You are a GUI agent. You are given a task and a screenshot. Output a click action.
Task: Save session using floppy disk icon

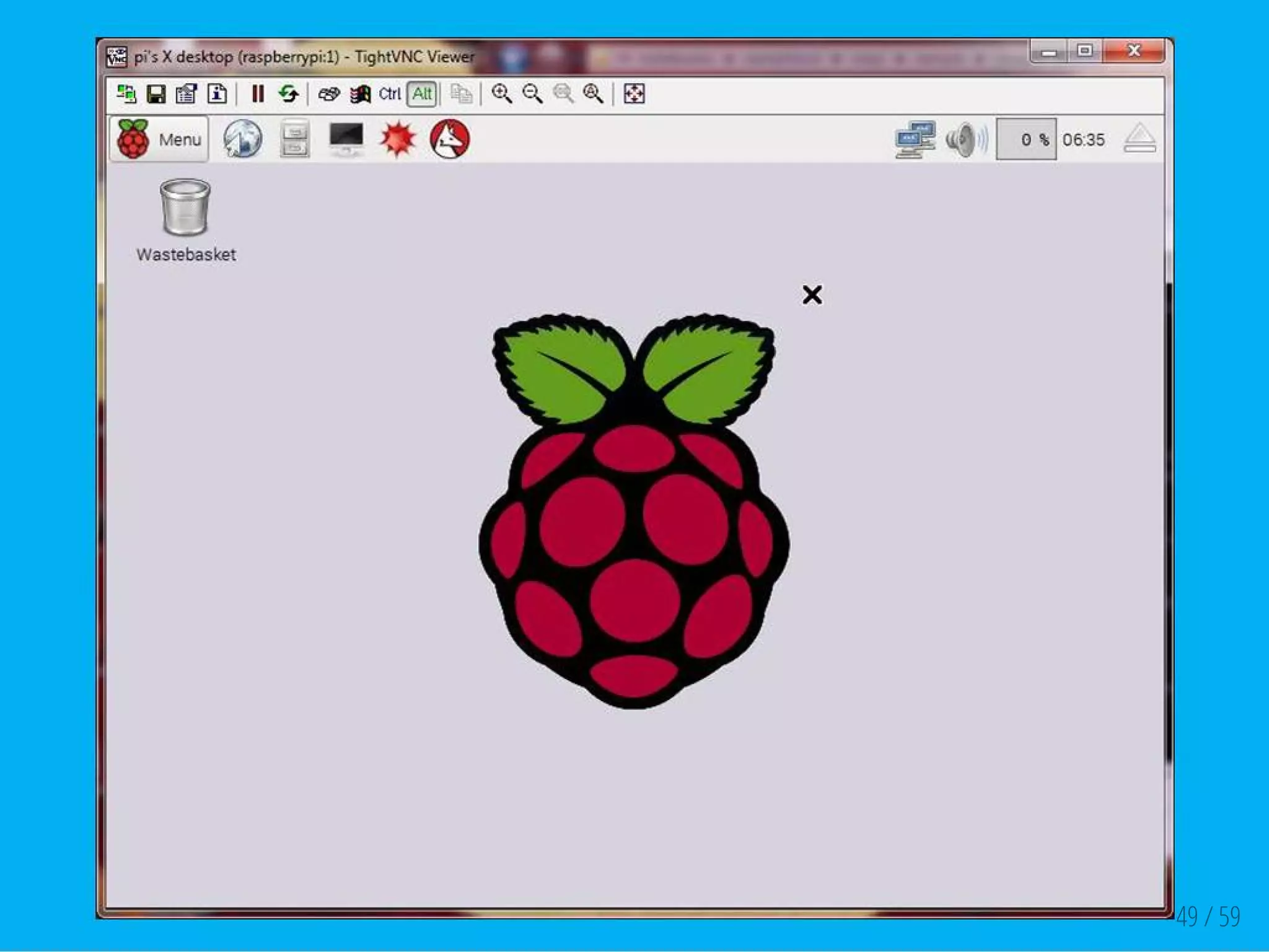(x=156, y=94)
